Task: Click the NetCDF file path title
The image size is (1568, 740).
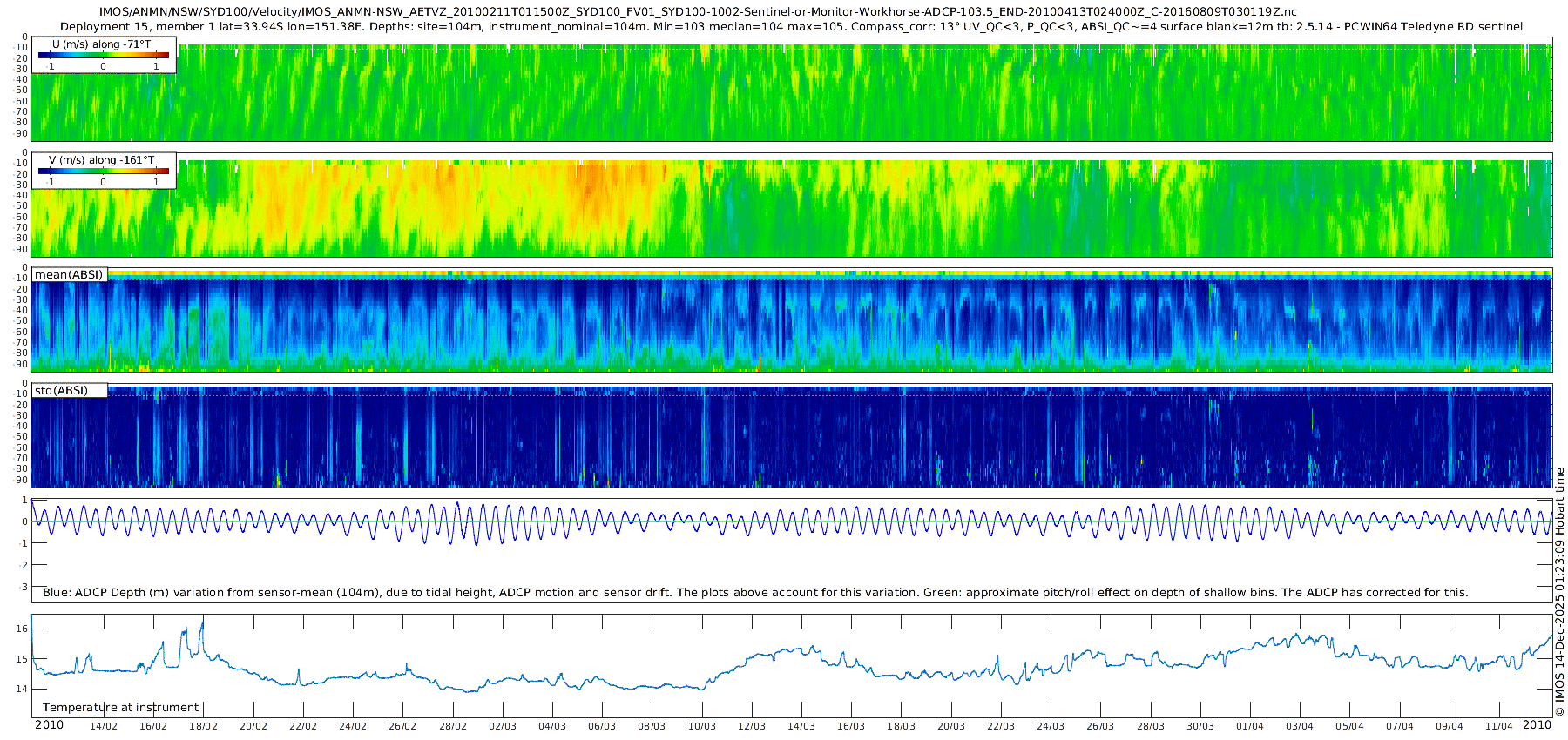Action: click(698, 12)
